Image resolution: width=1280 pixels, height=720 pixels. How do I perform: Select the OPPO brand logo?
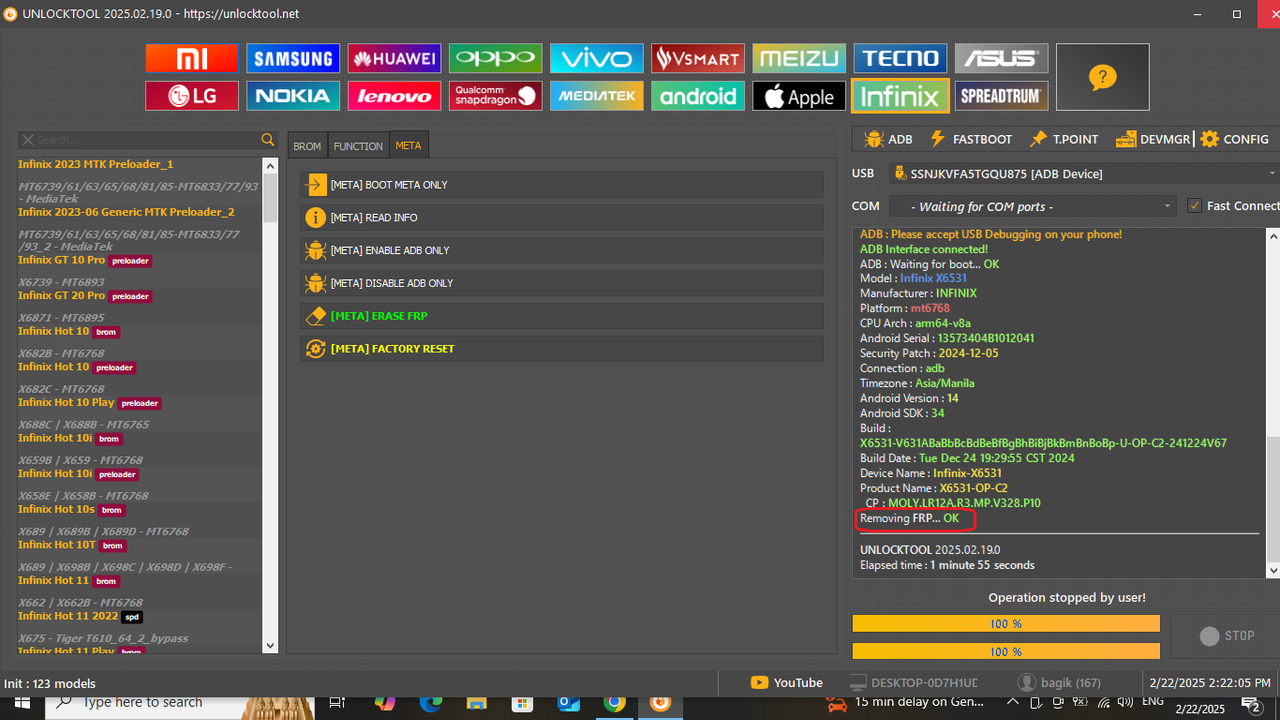coord(495,58)
